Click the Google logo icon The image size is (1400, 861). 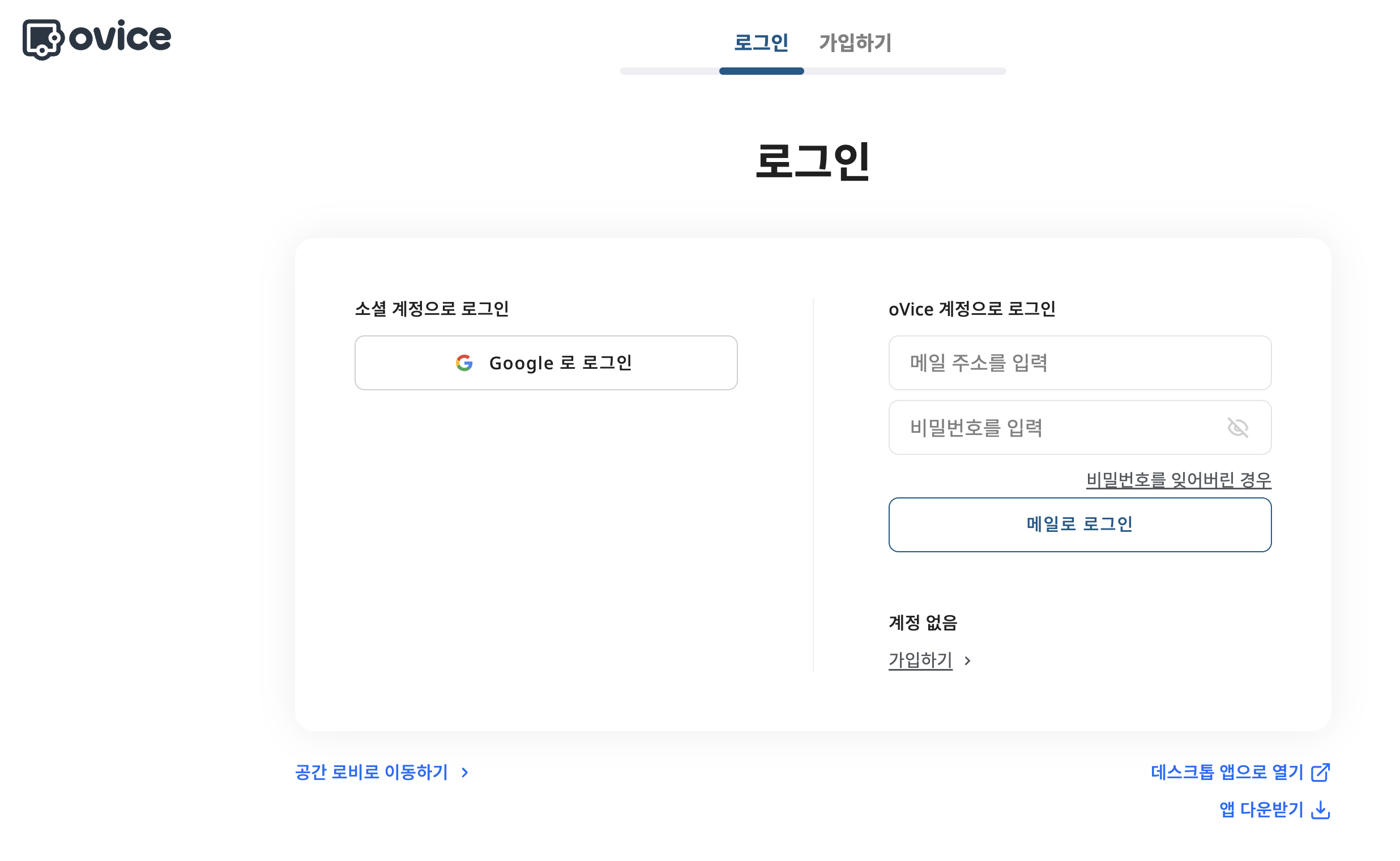pyautogui.click(x=464, y=363)
